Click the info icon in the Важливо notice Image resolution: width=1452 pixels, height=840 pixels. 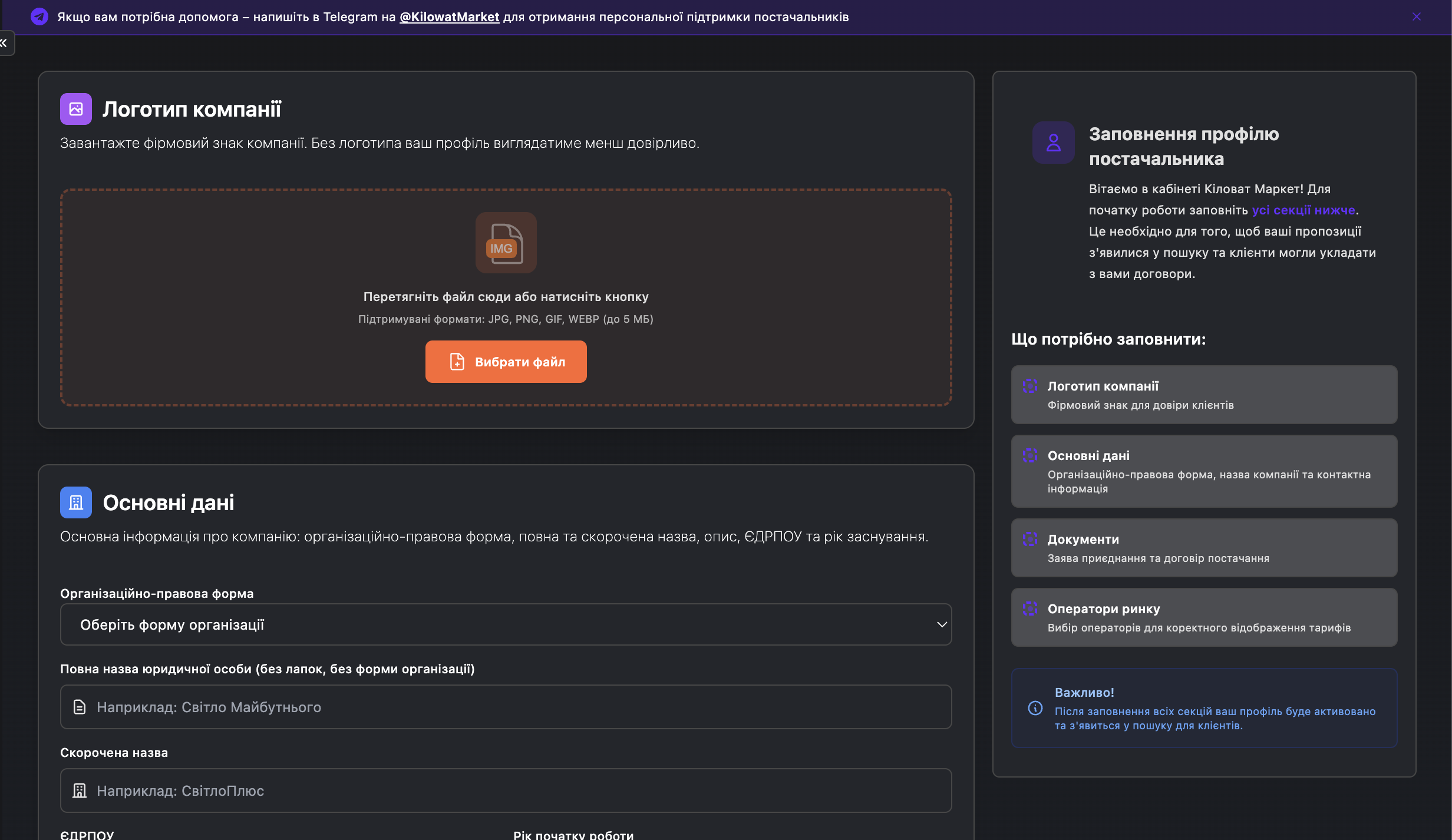1035,708
